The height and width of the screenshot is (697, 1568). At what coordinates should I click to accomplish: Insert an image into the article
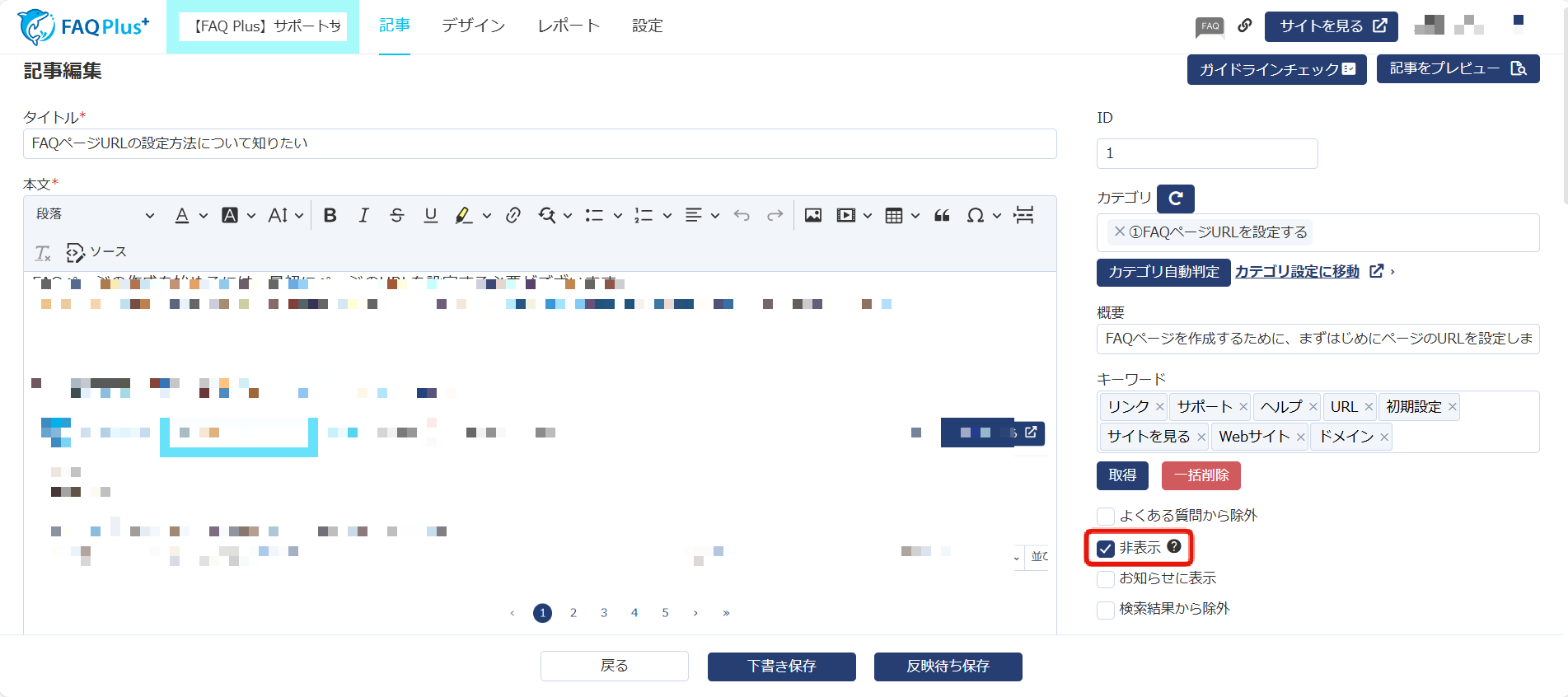coord(813,215)
